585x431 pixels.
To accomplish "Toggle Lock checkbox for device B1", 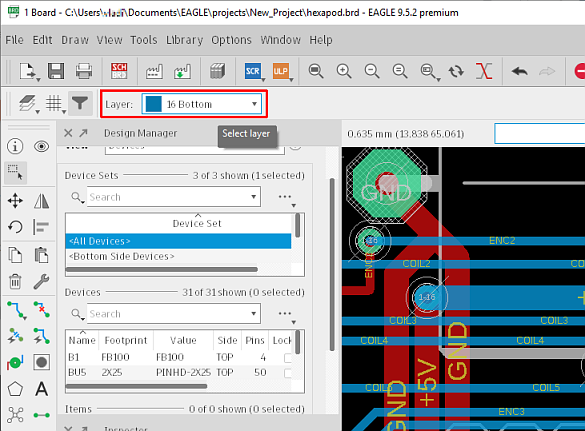I will 288,357.
